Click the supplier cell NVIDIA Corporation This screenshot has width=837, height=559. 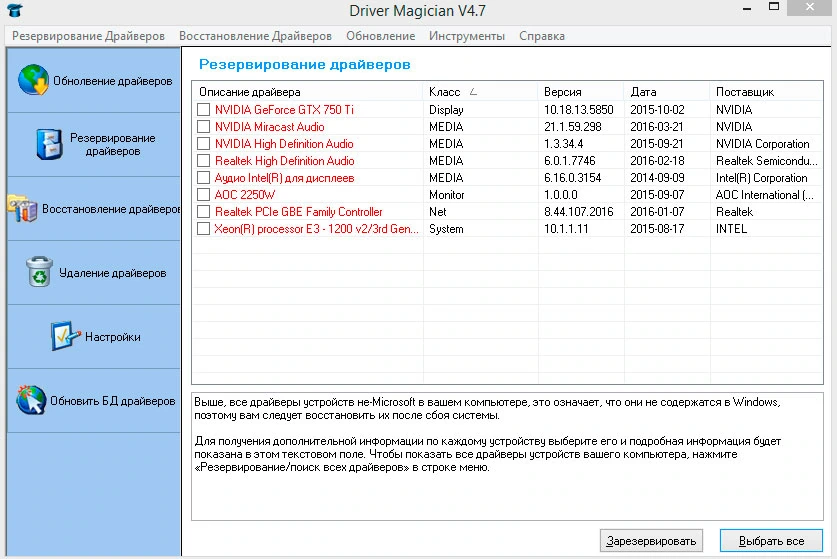(x=762, y=144)
